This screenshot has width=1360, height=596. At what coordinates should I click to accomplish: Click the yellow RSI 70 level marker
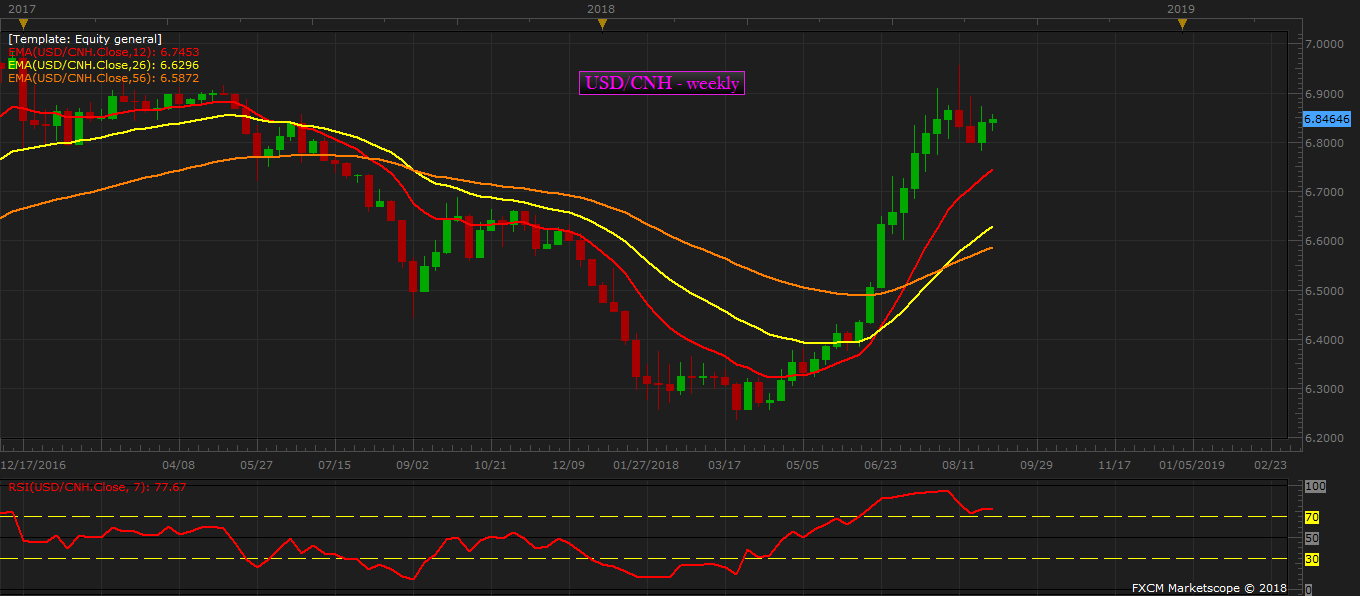point(1312,517)
